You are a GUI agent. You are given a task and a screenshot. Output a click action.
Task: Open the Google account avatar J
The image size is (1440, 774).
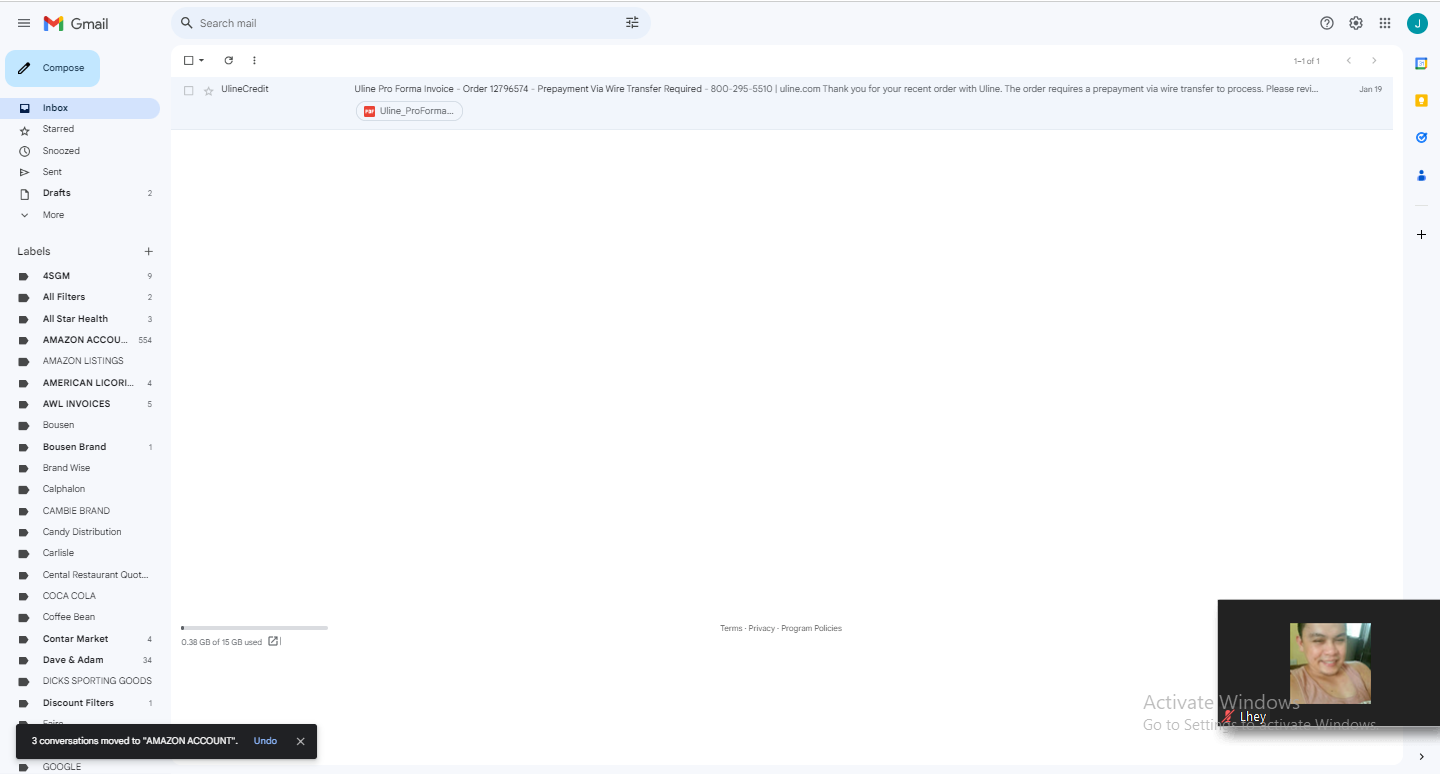(1417, 23)
